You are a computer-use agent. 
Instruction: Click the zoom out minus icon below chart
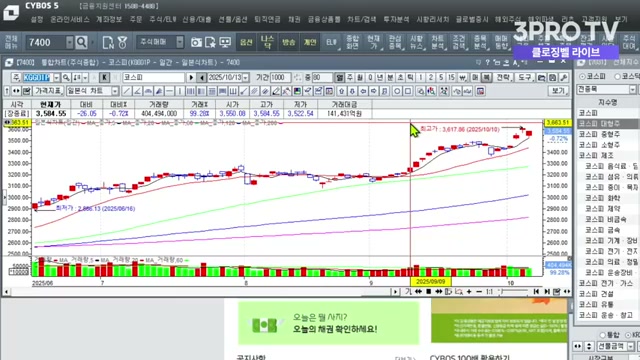(x=479, y=291)
